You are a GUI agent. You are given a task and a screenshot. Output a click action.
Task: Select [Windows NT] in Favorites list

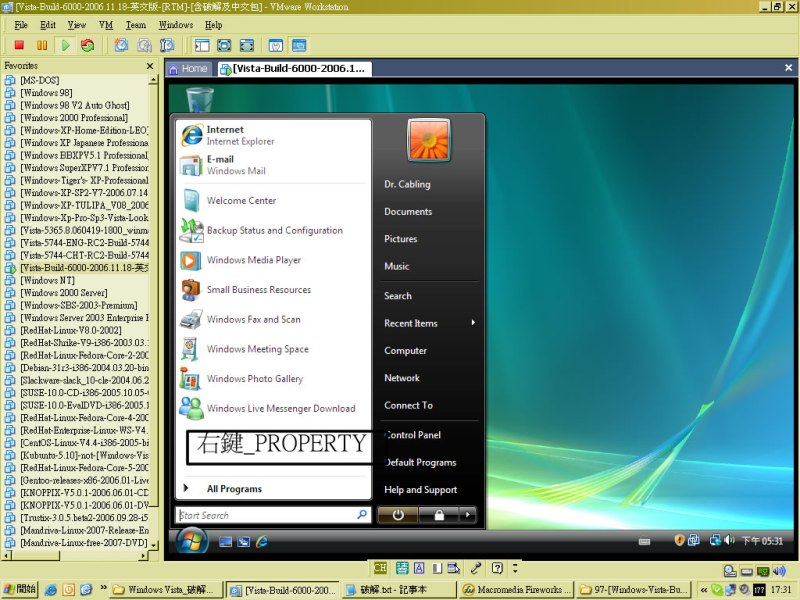(x=47, y=280)
